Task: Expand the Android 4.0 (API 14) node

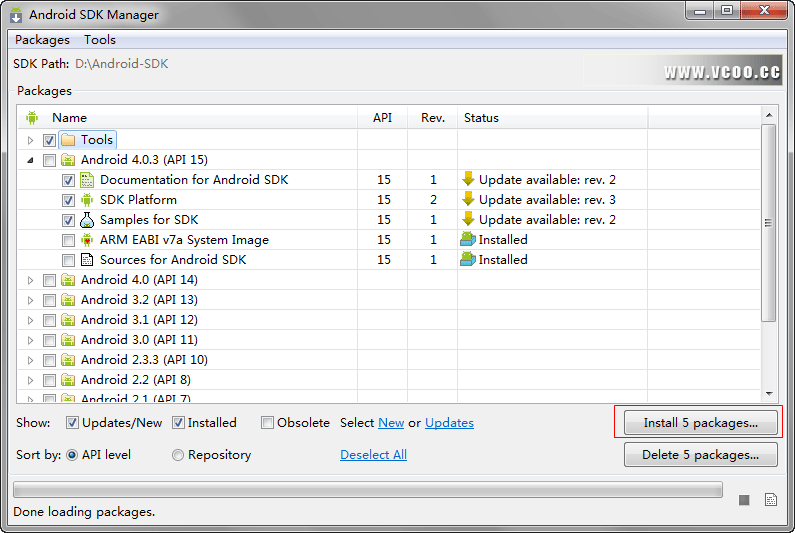Action: [x=30, y=280]
